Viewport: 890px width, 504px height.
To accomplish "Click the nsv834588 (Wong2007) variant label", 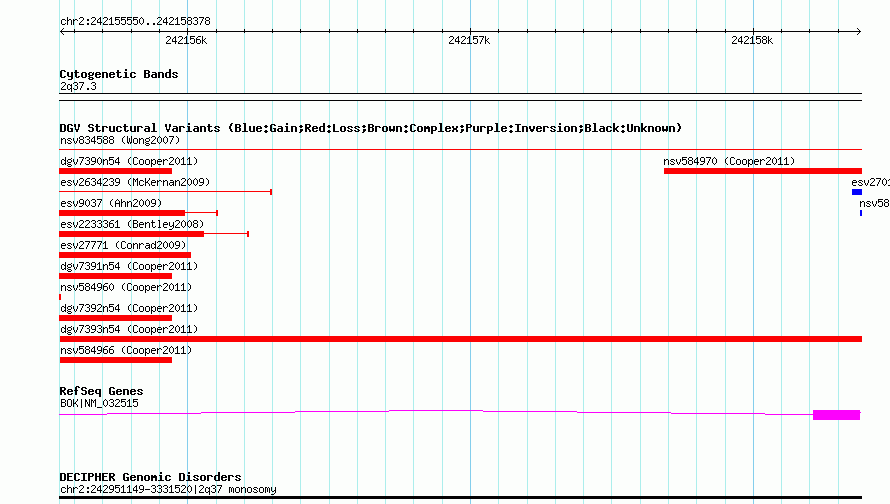I will click(120, 140).
